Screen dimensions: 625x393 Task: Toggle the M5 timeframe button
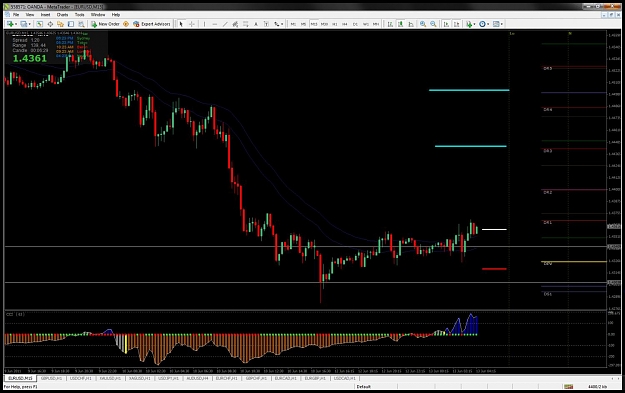303,24
